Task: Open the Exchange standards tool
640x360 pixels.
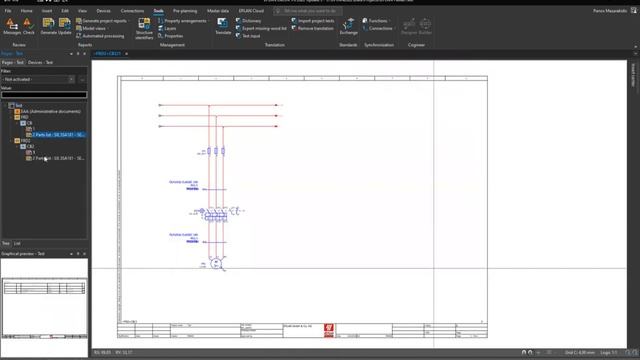Action: [349, 27]
